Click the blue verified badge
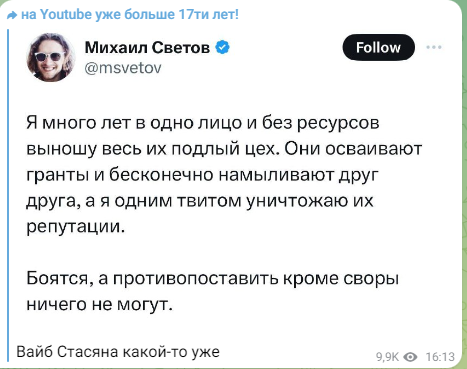The height and width of the screenshot is (369, 467). click(223, 47)
